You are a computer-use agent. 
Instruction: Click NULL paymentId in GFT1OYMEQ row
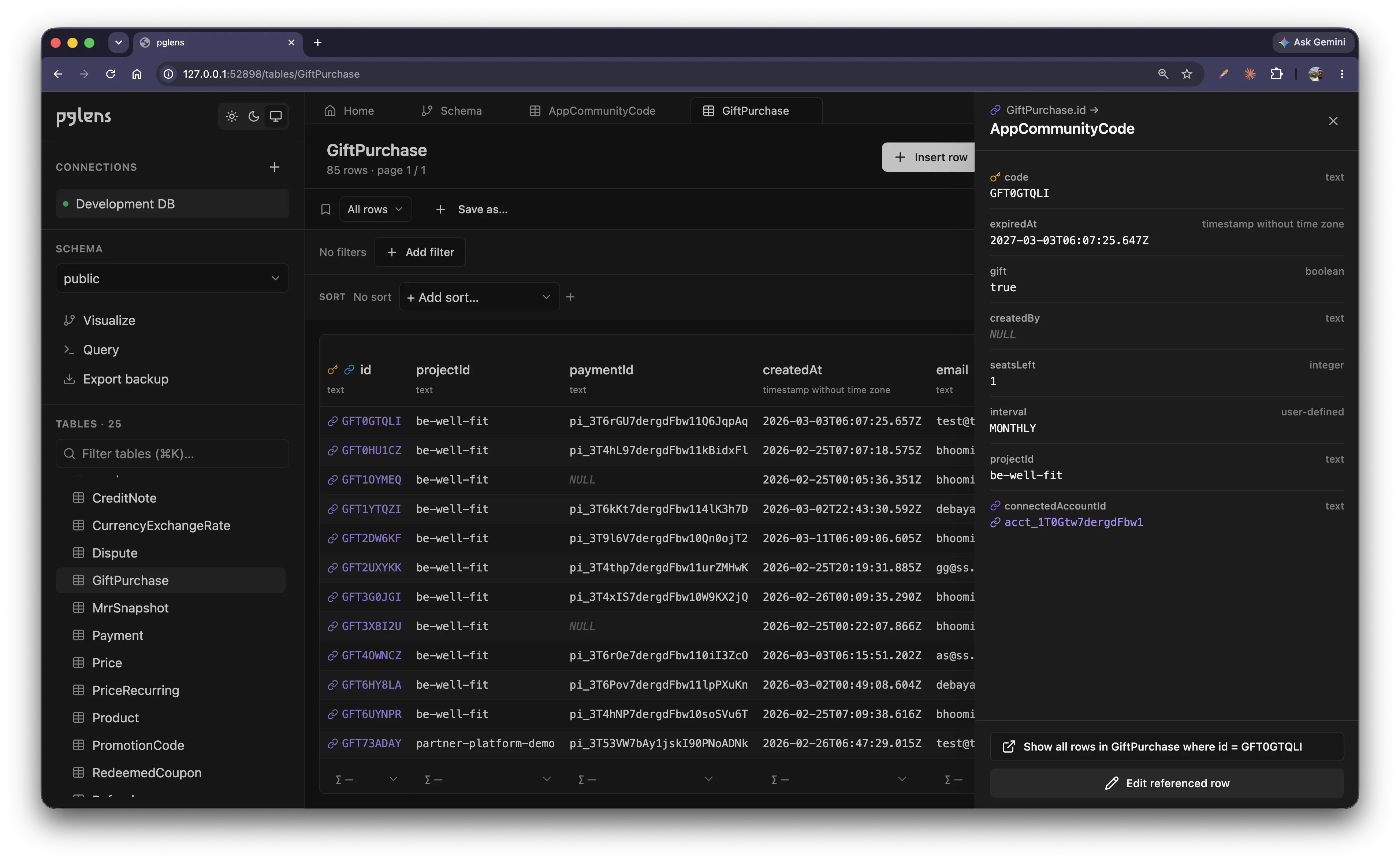click(x=582, y=479)
